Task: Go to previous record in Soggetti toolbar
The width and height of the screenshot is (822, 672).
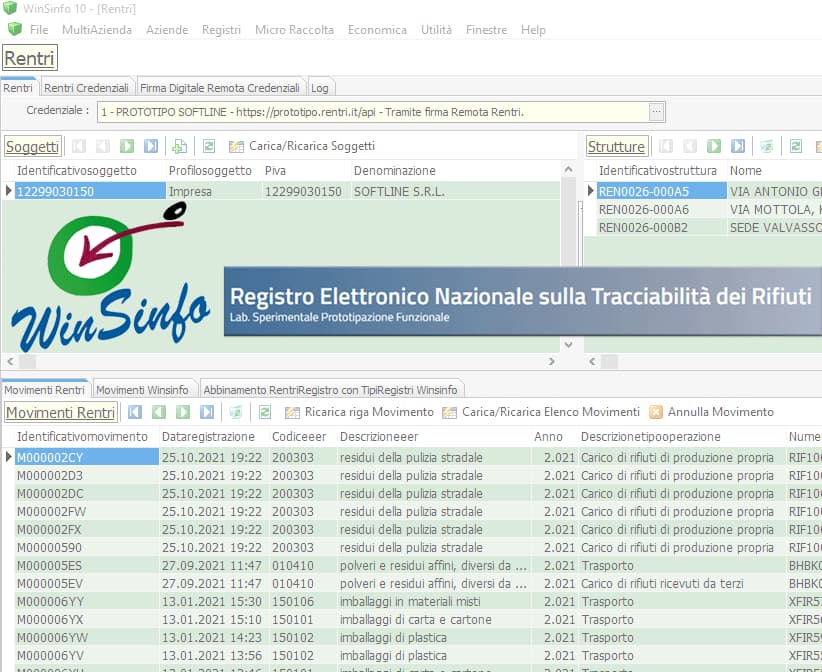Action: click(103, 146)
